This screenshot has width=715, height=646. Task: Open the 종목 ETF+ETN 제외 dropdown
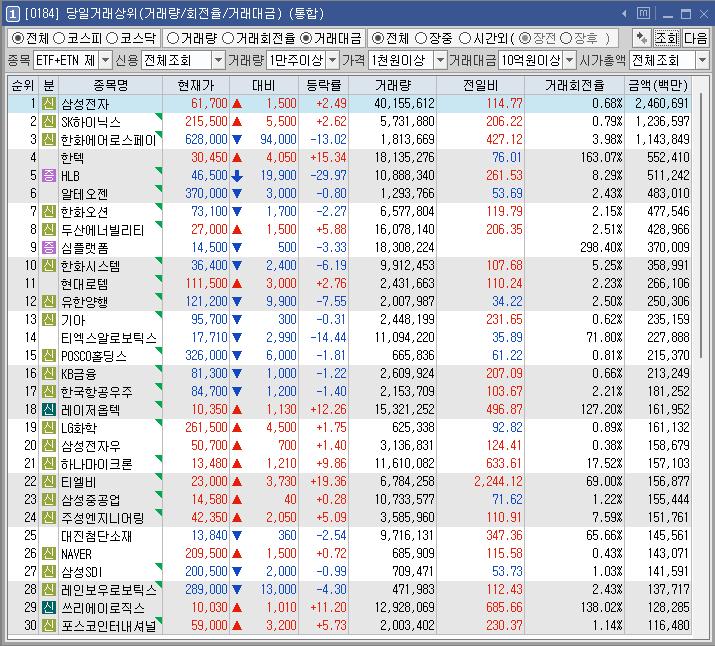(x=105, y=60)
